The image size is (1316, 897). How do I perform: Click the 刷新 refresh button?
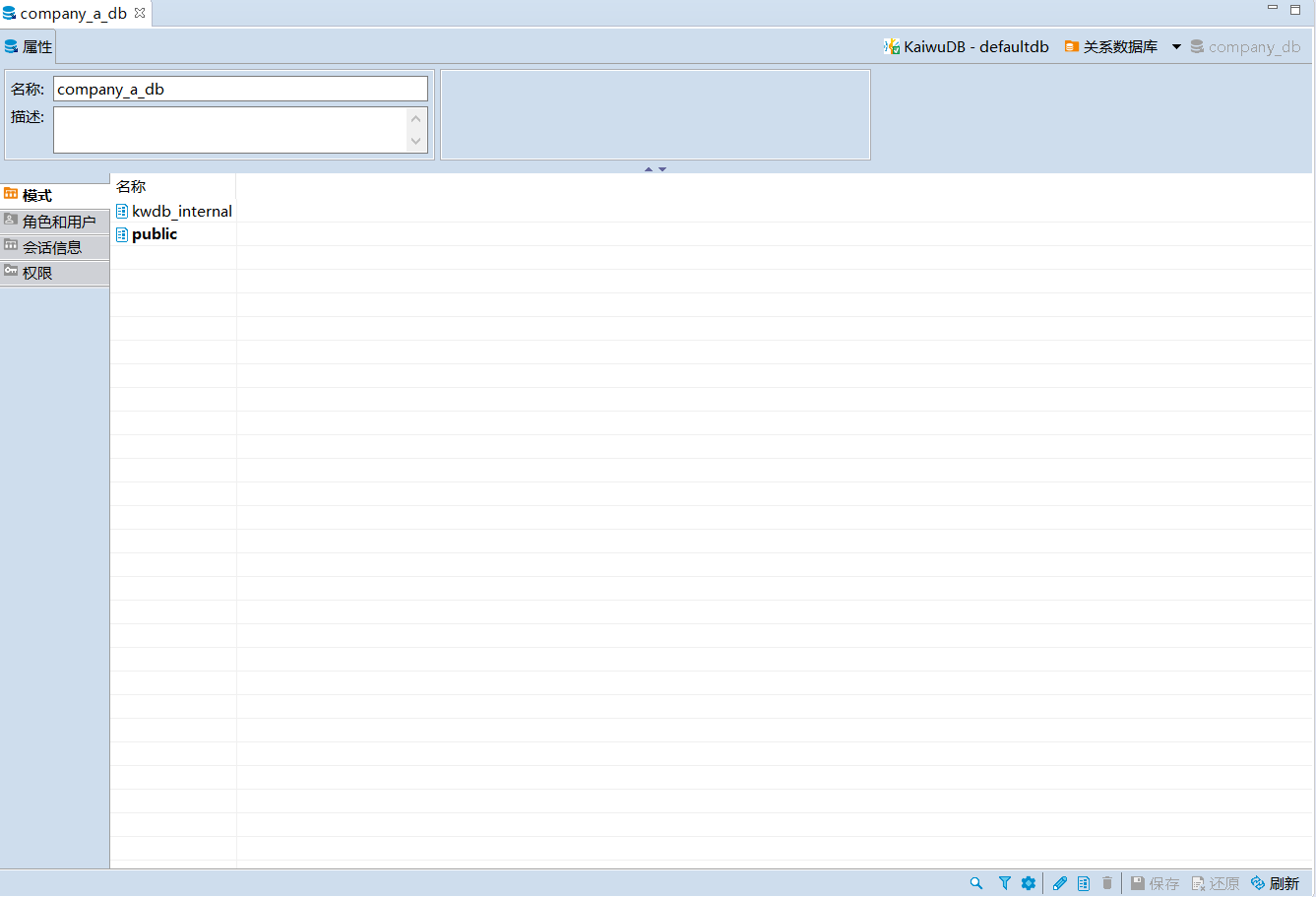(x=1275, y=883)
